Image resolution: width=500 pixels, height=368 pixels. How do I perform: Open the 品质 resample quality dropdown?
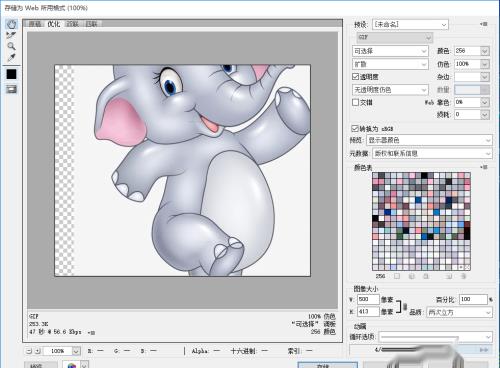[x=459, y=312]
